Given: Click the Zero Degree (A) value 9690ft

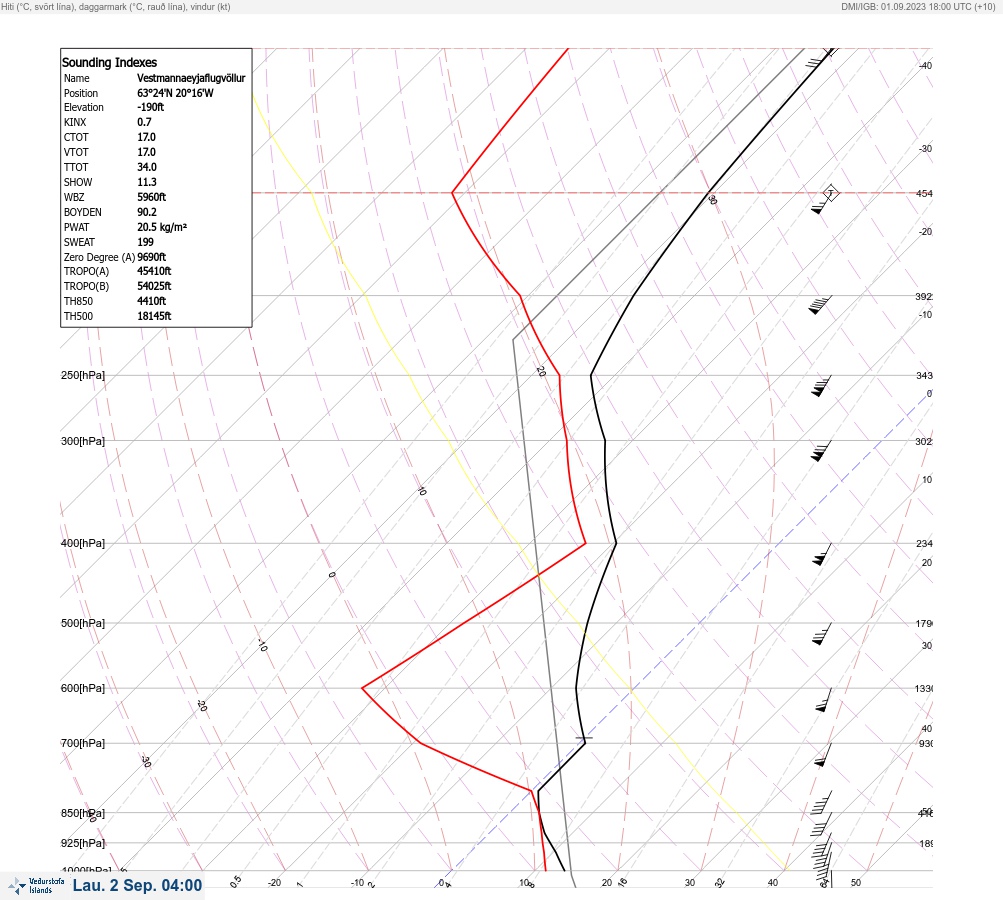Looking at the screenshot, I should pos(152,257).
